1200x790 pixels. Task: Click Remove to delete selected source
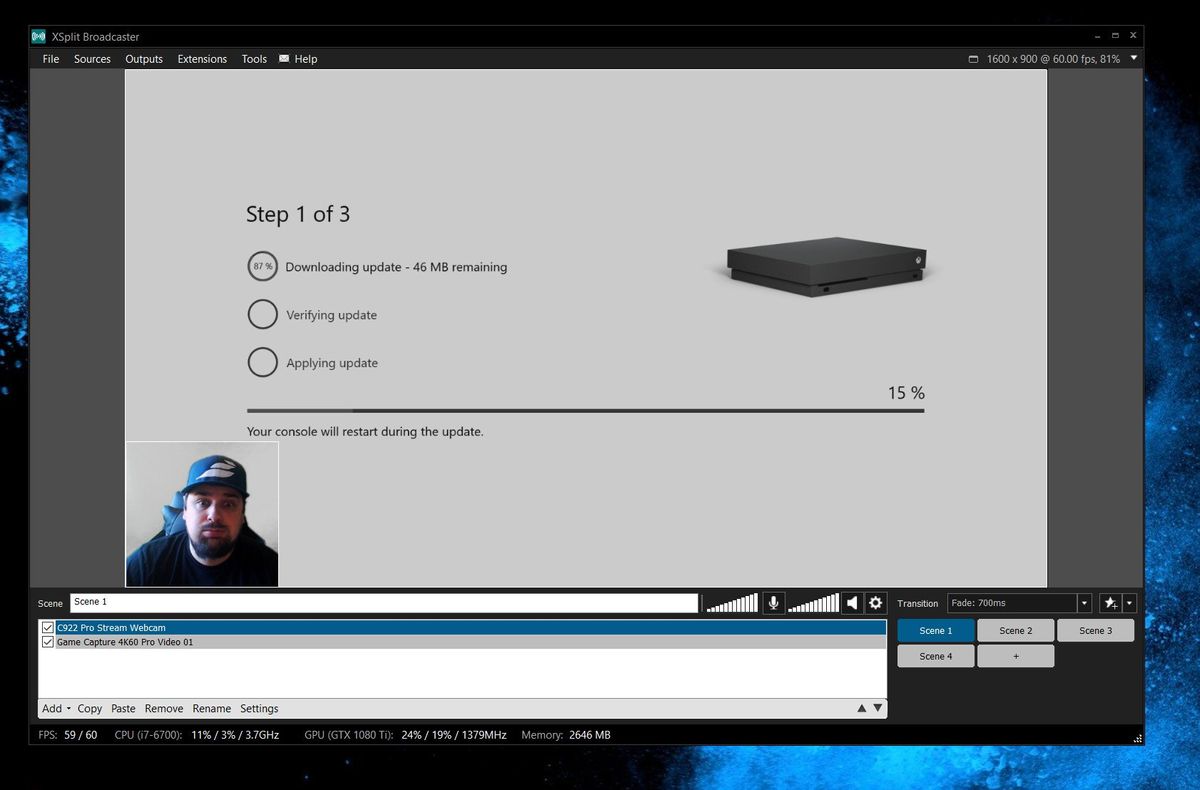pyautogui.click(x=163, y=708)
